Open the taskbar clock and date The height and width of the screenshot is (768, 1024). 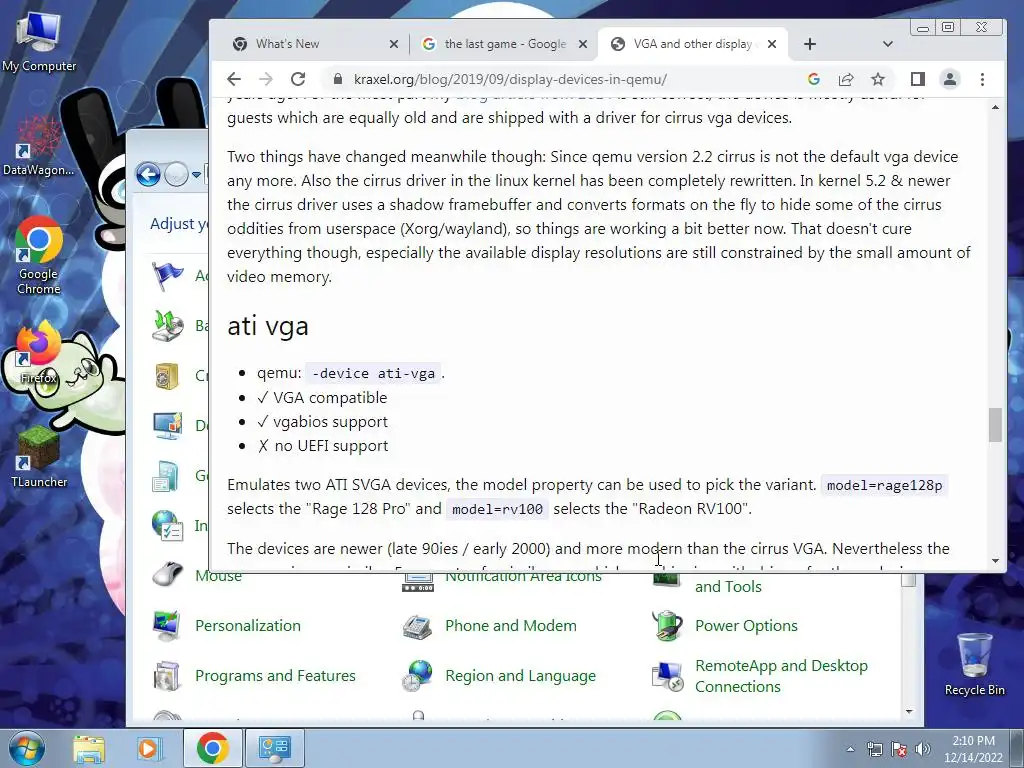tap(973, 749)
